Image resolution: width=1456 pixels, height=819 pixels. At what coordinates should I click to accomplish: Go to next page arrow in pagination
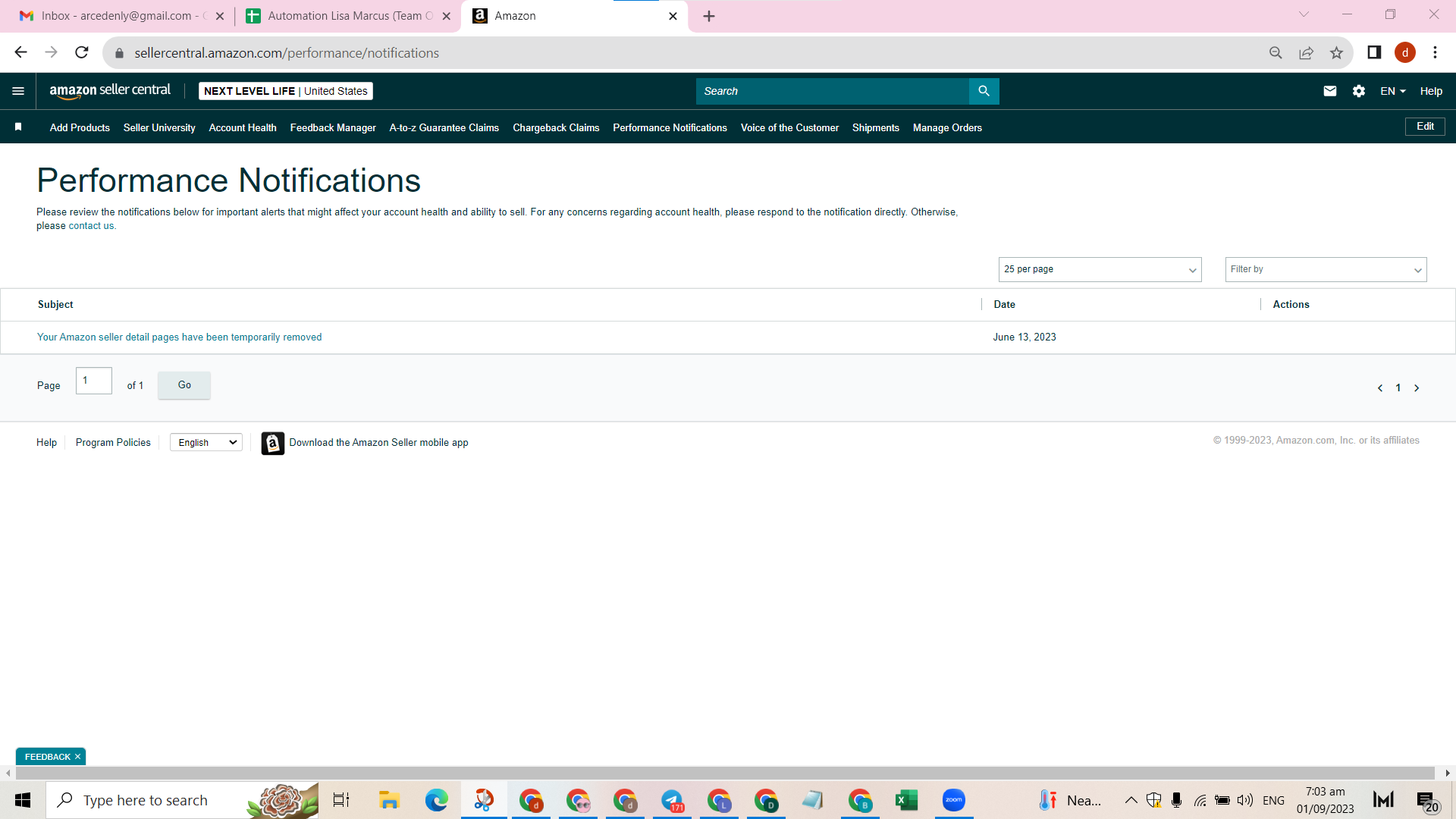tap(1416, 388)
